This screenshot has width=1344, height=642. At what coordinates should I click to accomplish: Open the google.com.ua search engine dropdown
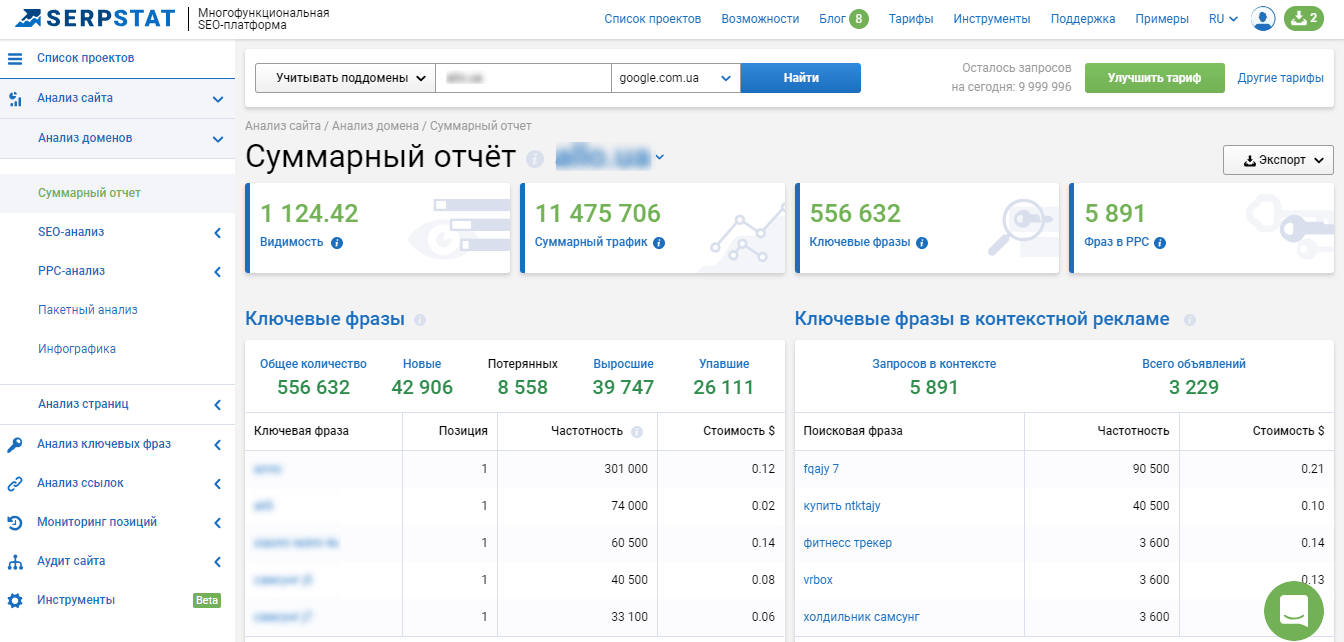[675, 78]
